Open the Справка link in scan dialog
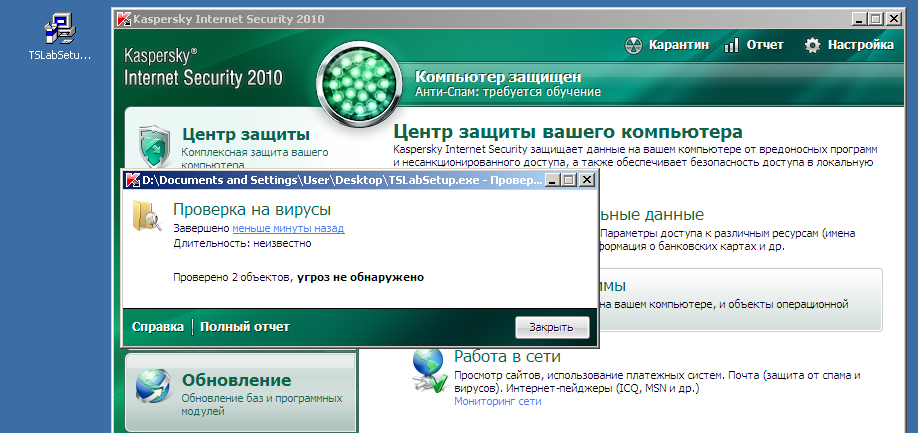 157,327
